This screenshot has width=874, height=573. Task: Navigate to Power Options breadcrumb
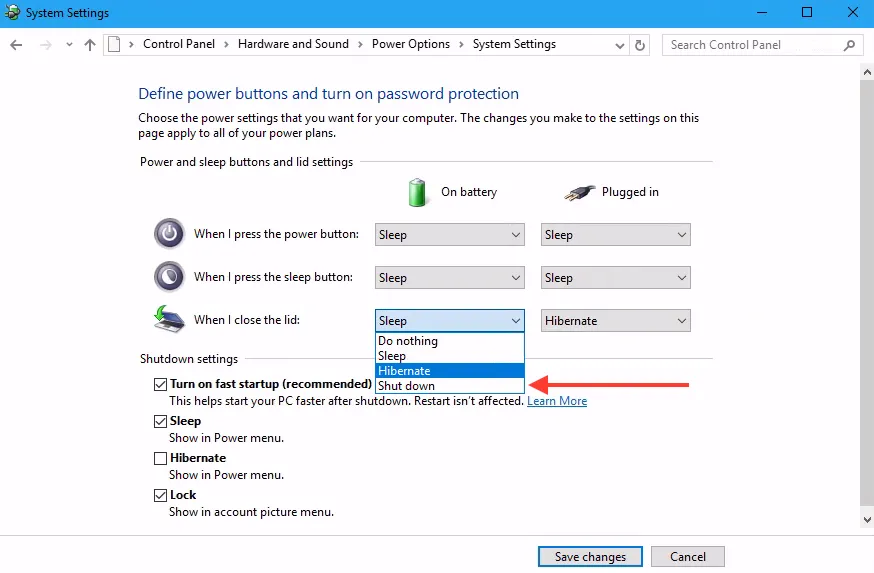(411, 44)
